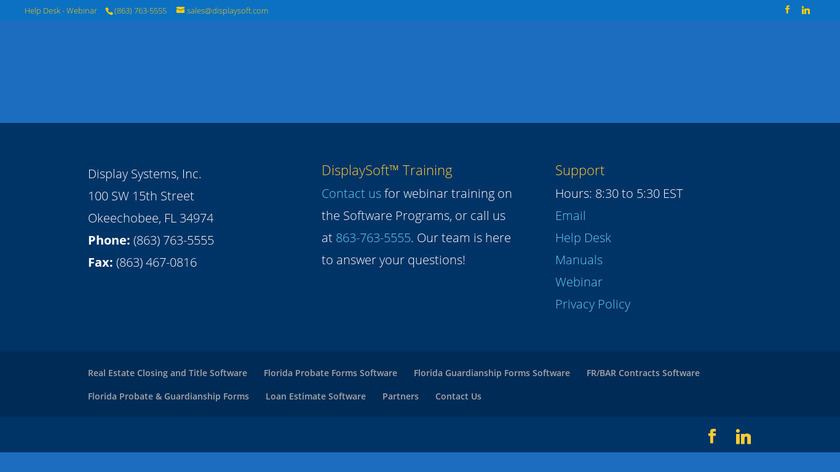Open Real Estate Closing and Title Software
Image resolution: width=840 pixels, height=472 pixels.
pyautogui.click(x=167, y=373)
